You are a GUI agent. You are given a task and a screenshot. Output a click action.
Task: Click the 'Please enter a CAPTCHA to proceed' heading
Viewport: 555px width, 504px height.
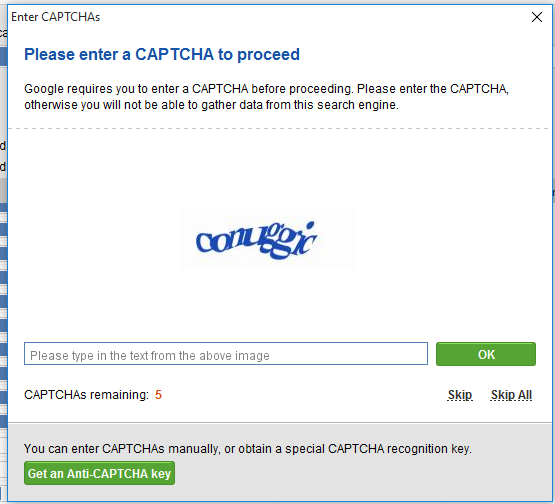pyautogui.click(x=162, y=55)
